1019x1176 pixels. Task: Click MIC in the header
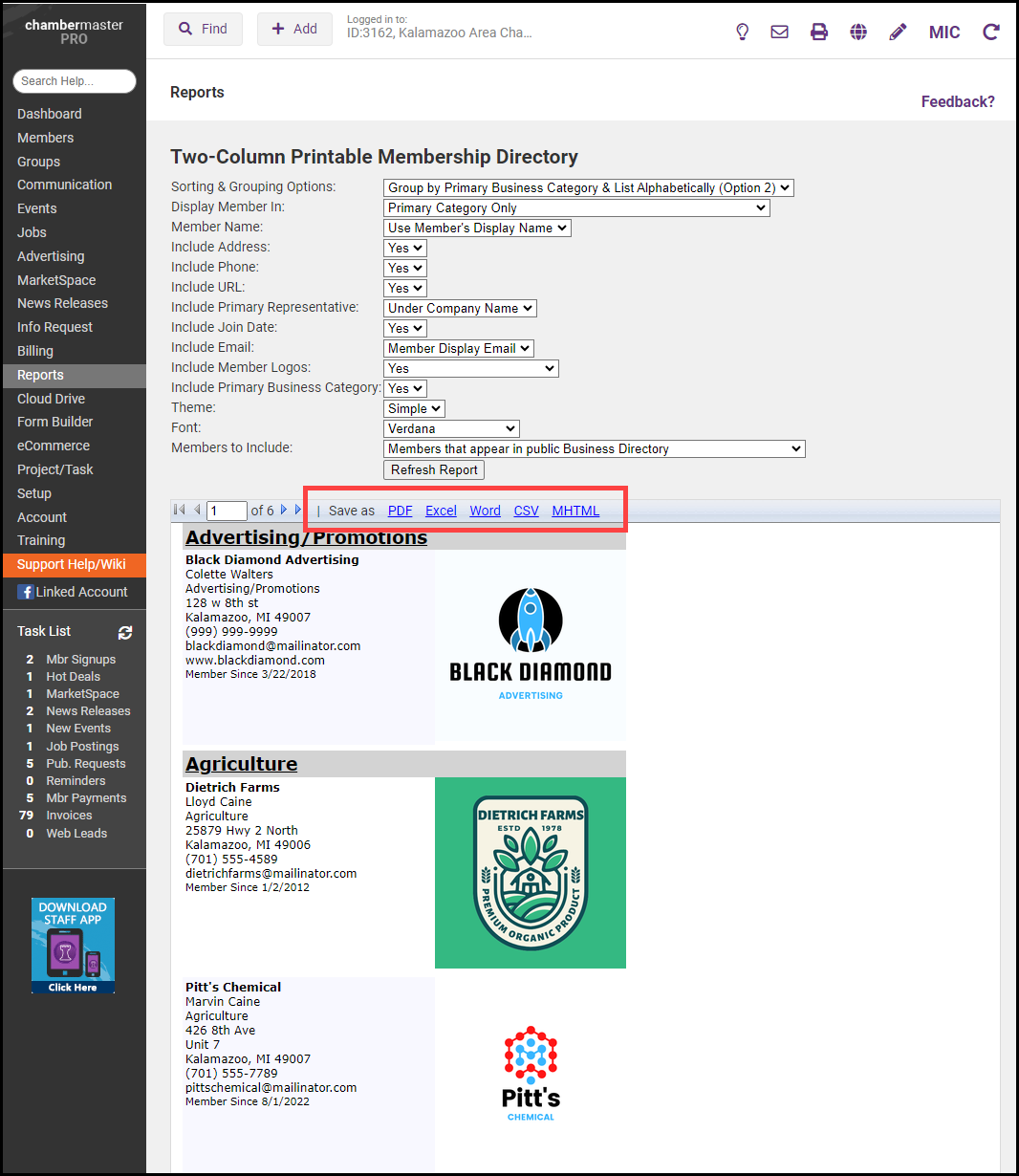click(x=944, y=33)
